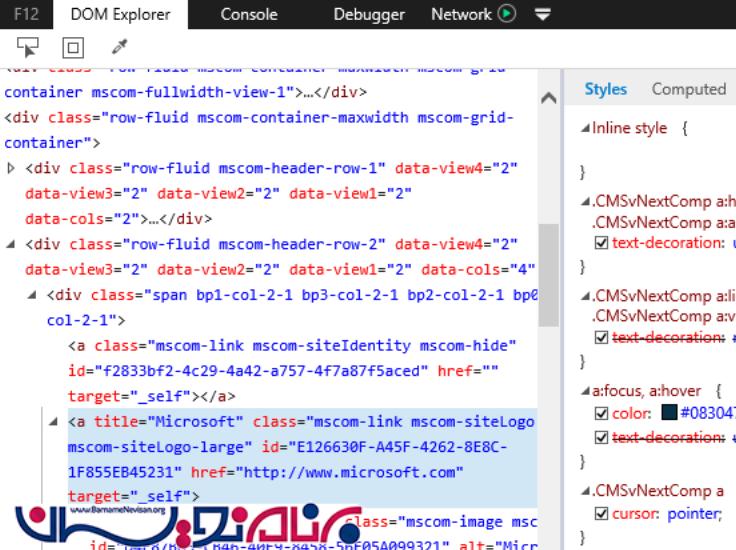Click the Select element tool icon
The height and width of the screenshot is (550, 736).
pyautogui.click(x=27, y=46)
